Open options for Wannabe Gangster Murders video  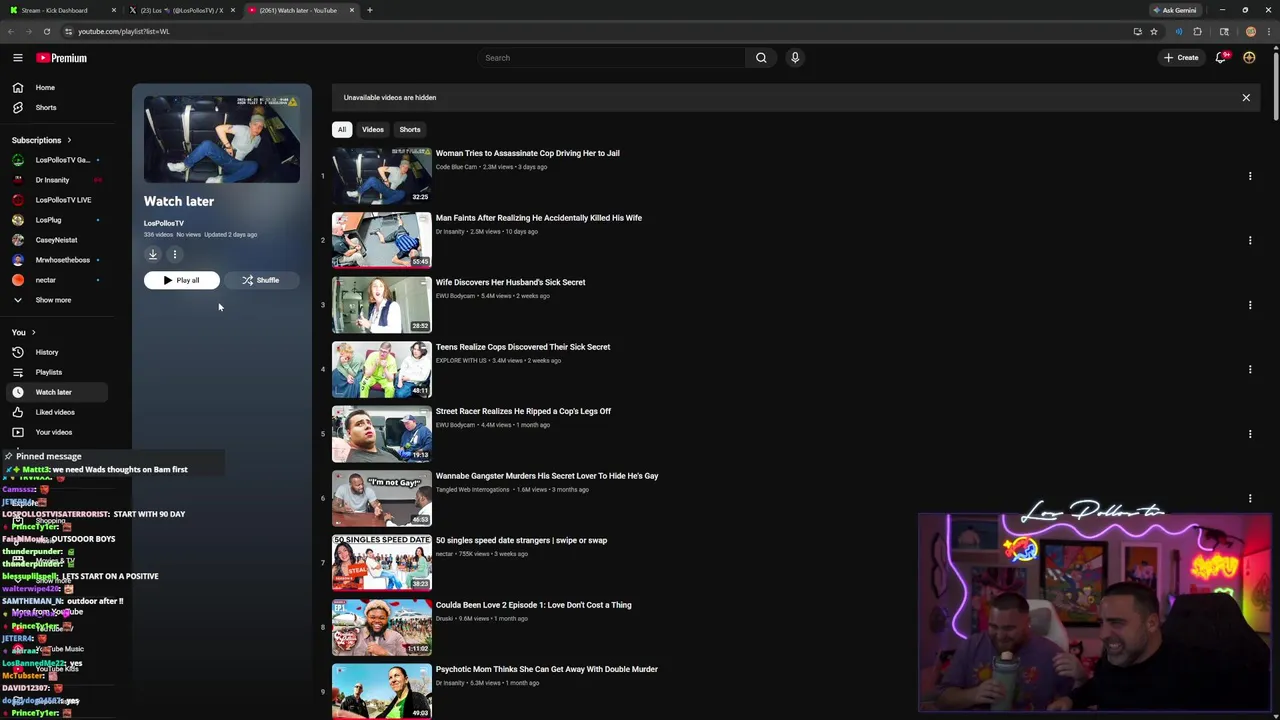click(1250, 498)
